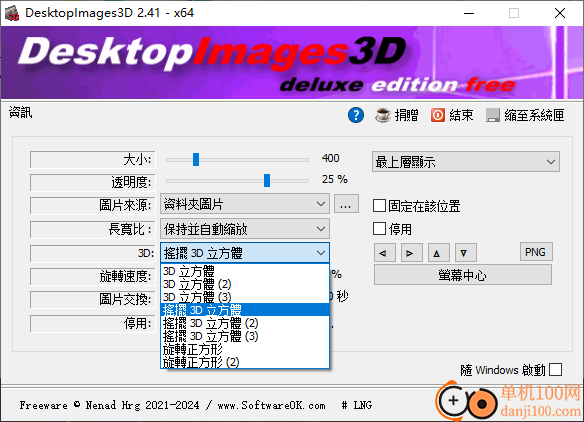Click the coffee cup donate icon
Viewport: 584px width, 422px height.
tap(383, 115)
